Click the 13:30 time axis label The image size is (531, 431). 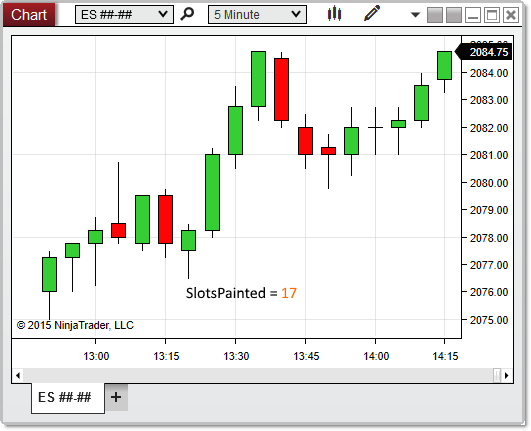pyautogui.click(x=236, y=356)
